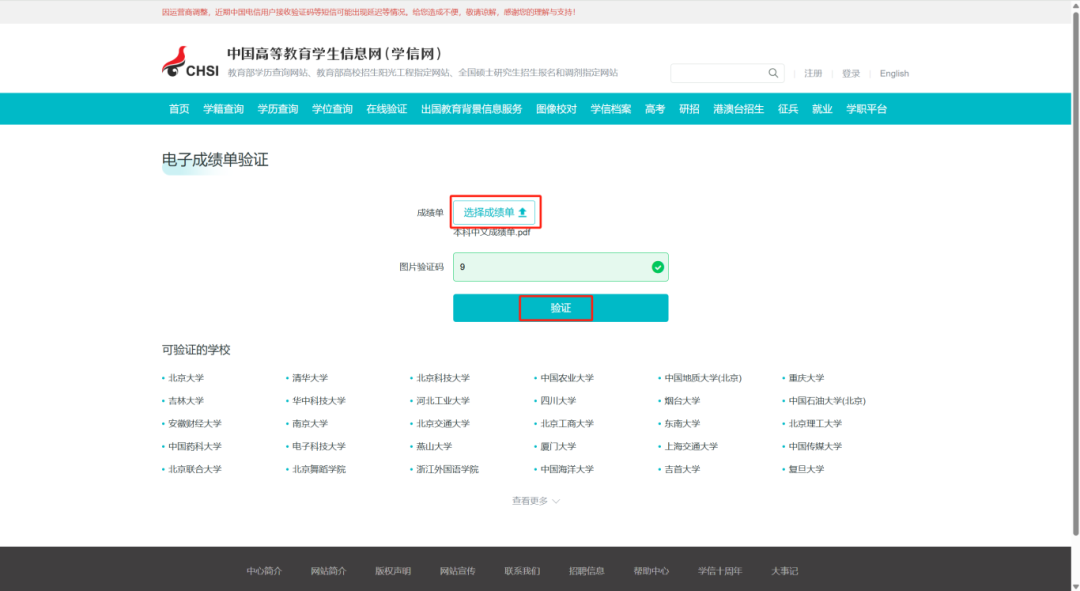
Task: Open 学籍查询 menu item
Action: pyautogui.click(x=223, y=109)
